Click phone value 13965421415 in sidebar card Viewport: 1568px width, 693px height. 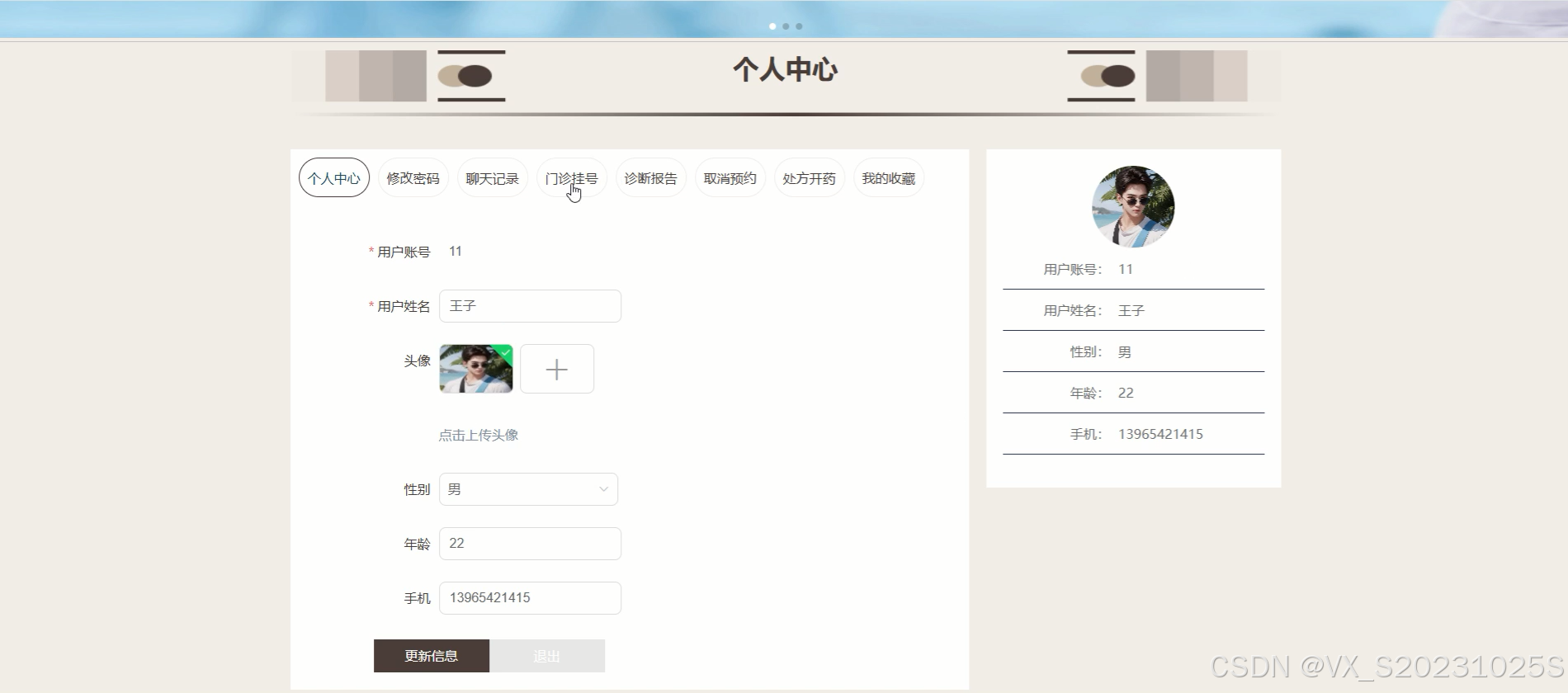(1160, 434)
